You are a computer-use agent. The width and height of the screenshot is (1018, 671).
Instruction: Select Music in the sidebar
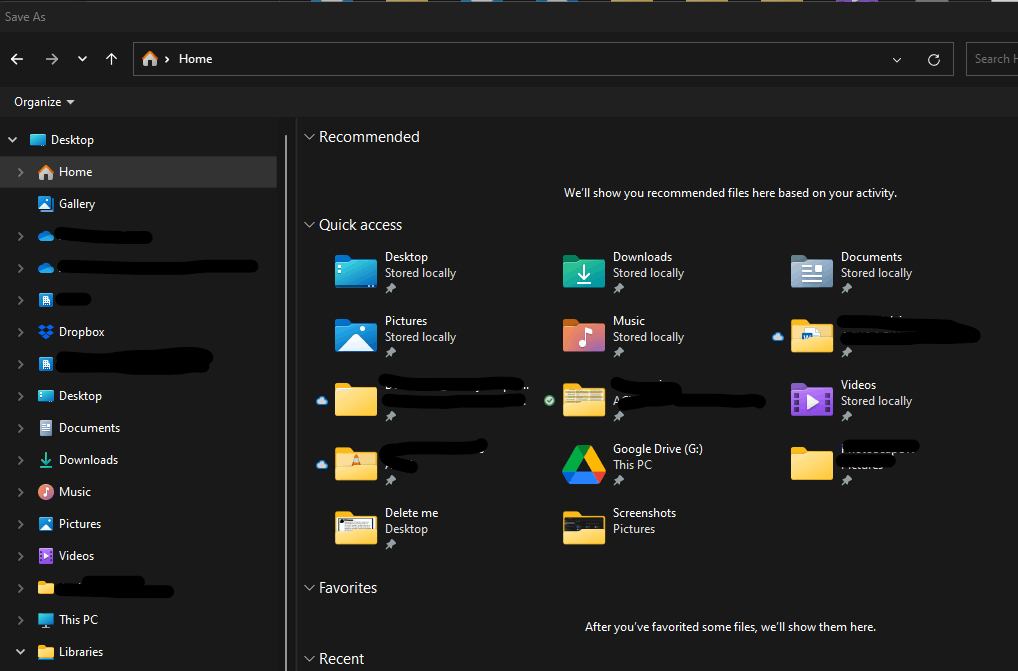click(78, 491)
